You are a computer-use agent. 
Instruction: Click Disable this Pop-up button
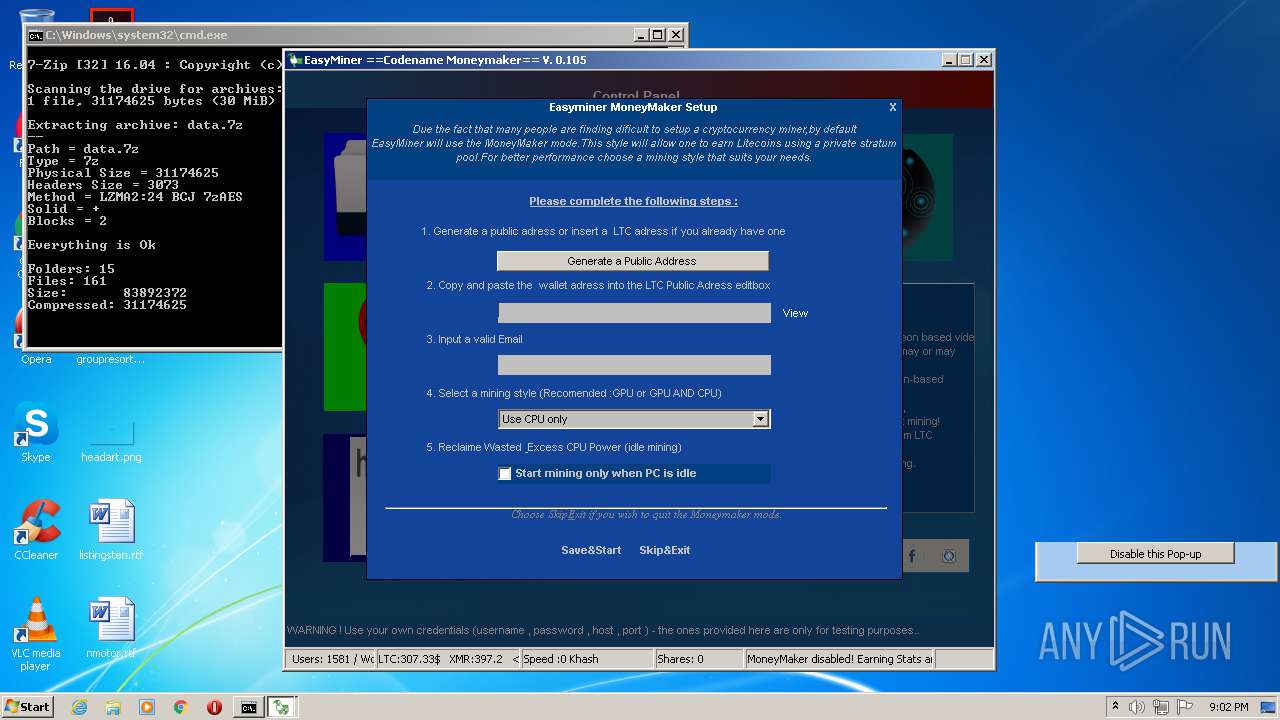click(1155, 554)
